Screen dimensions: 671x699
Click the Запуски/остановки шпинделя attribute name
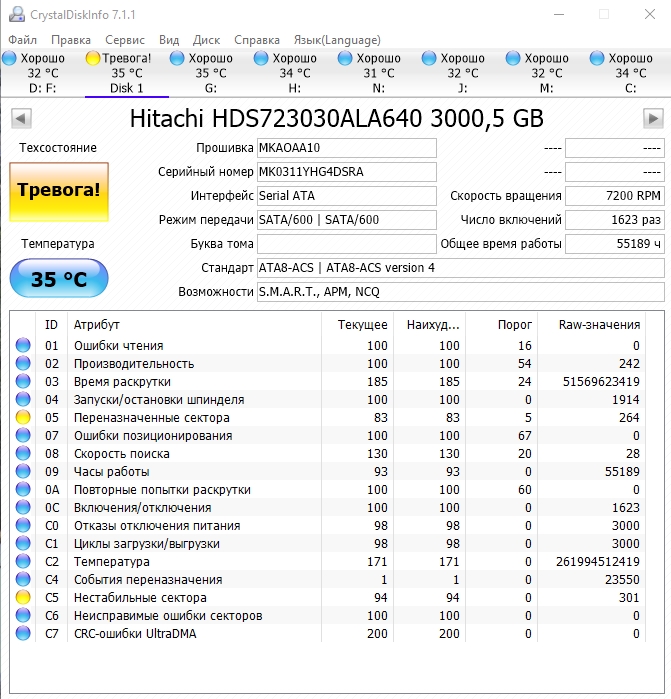point(159,400)
